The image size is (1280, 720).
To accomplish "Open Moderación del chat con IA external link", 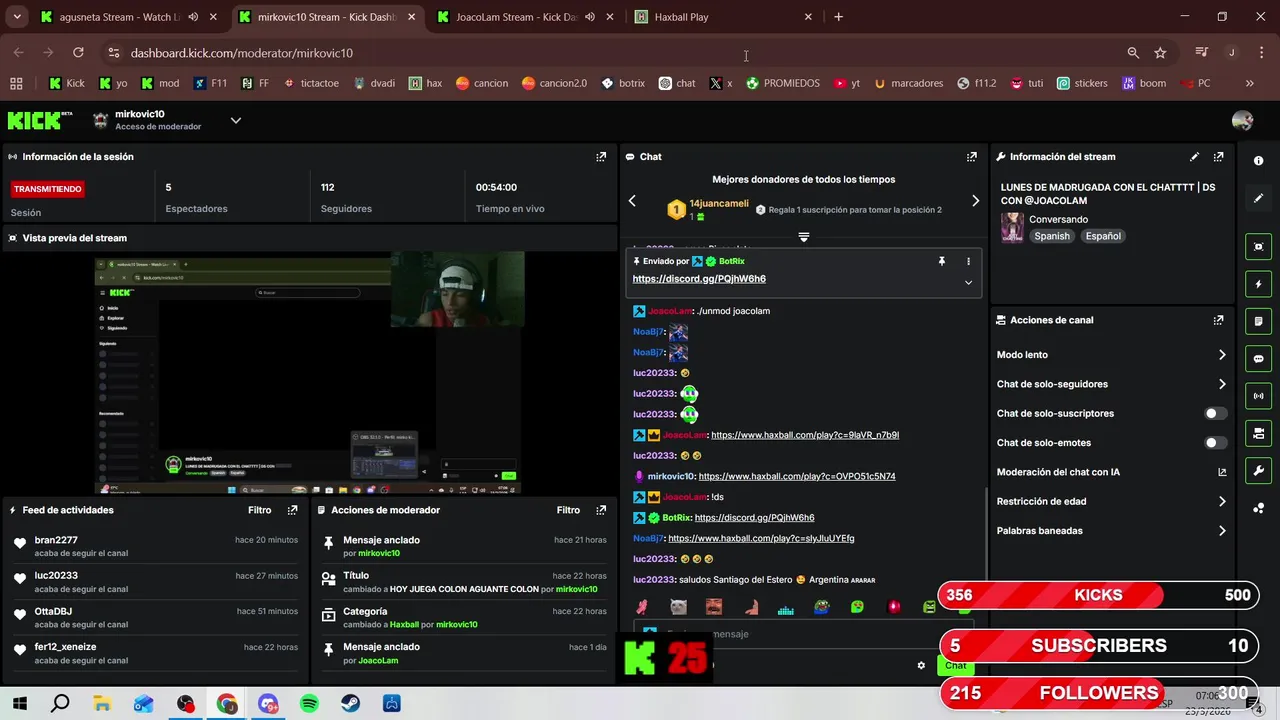I will point(1222,472).
